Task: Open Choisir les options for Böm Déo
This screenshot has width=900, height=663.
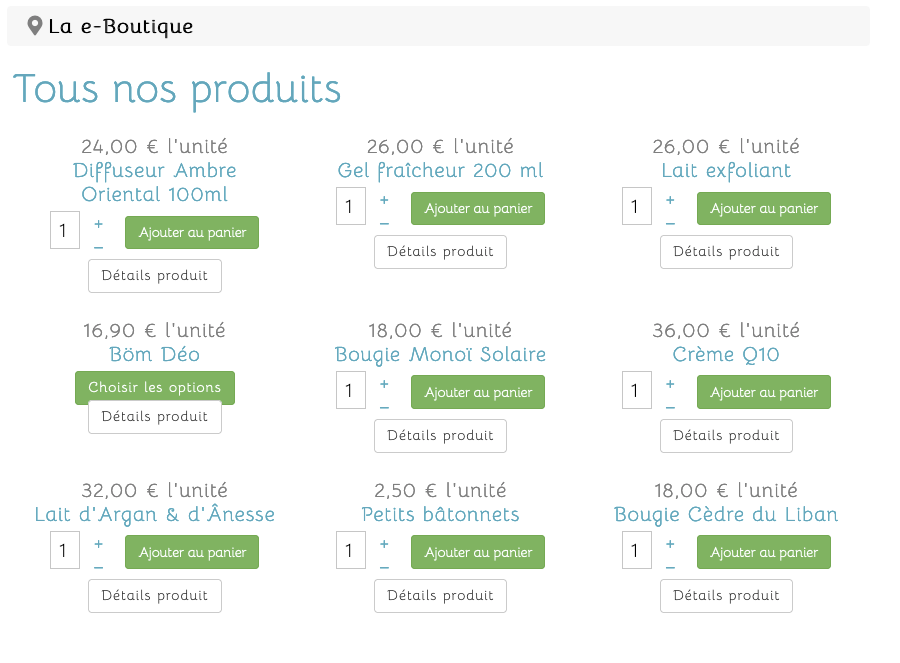Action: click(155, 387)
